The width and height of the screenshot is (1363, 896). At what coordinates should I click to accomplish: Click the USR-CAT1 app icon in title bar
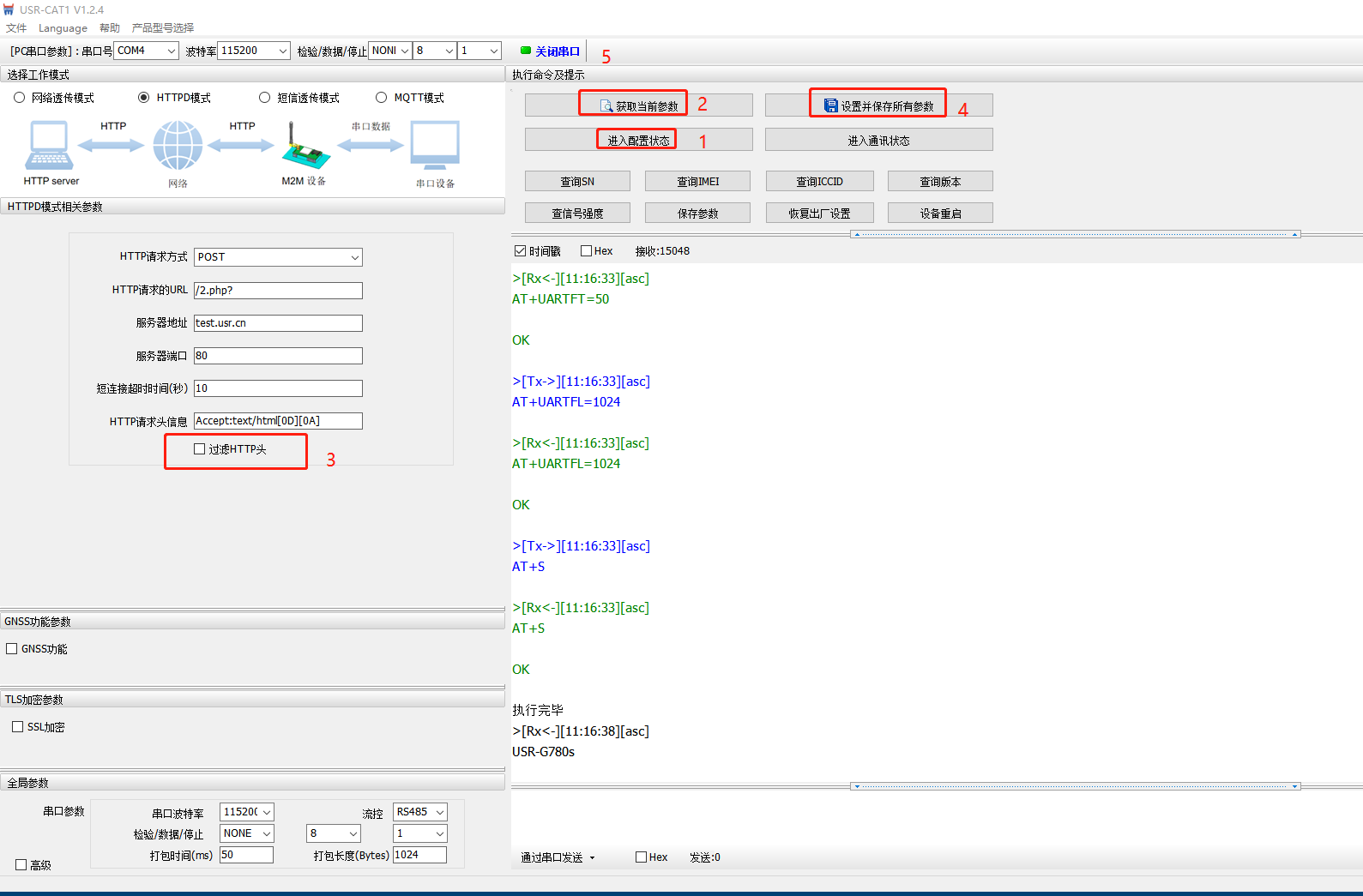pos(9,9)
